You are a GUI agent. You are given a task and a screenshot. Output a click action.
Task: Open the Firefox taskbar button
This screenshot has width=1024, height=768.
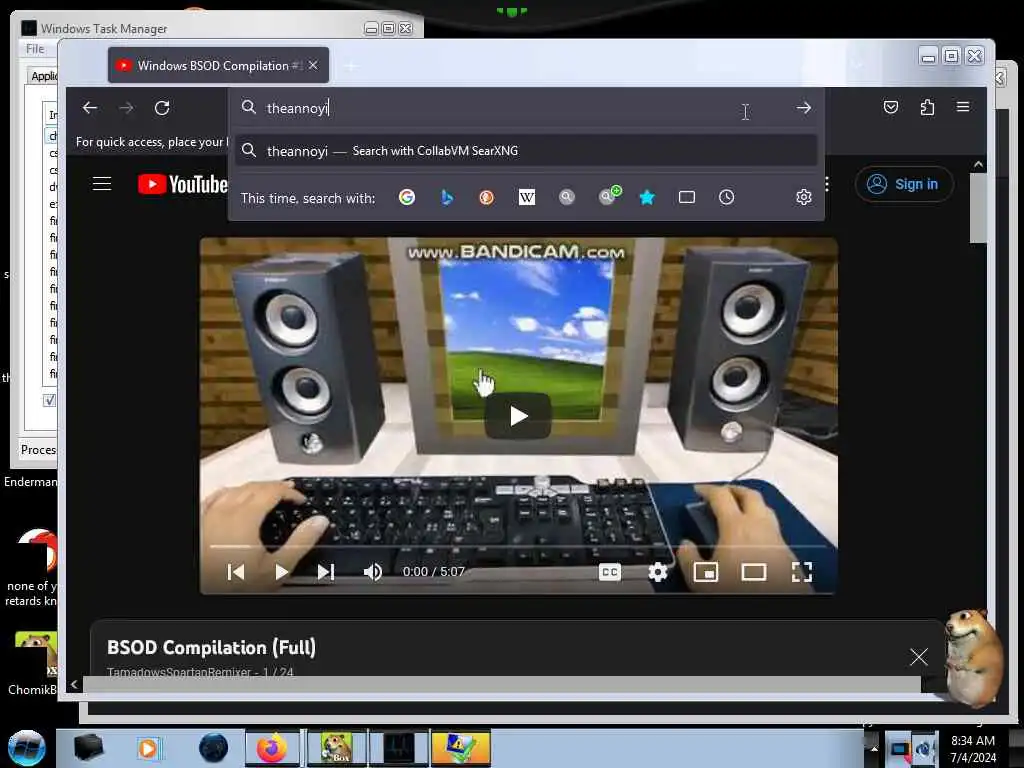pyautogui.click(x=272, y=748)
